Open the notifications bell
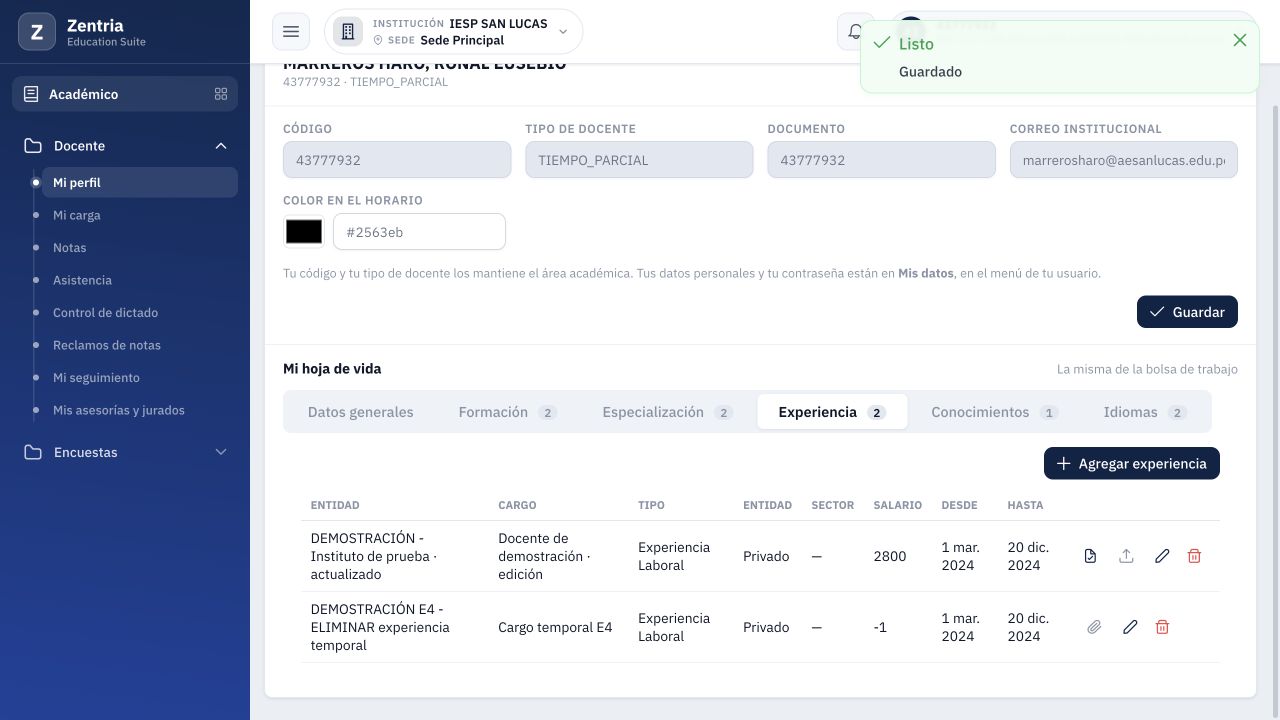The width and height of the screenshot is (1280, 720). 855,32
